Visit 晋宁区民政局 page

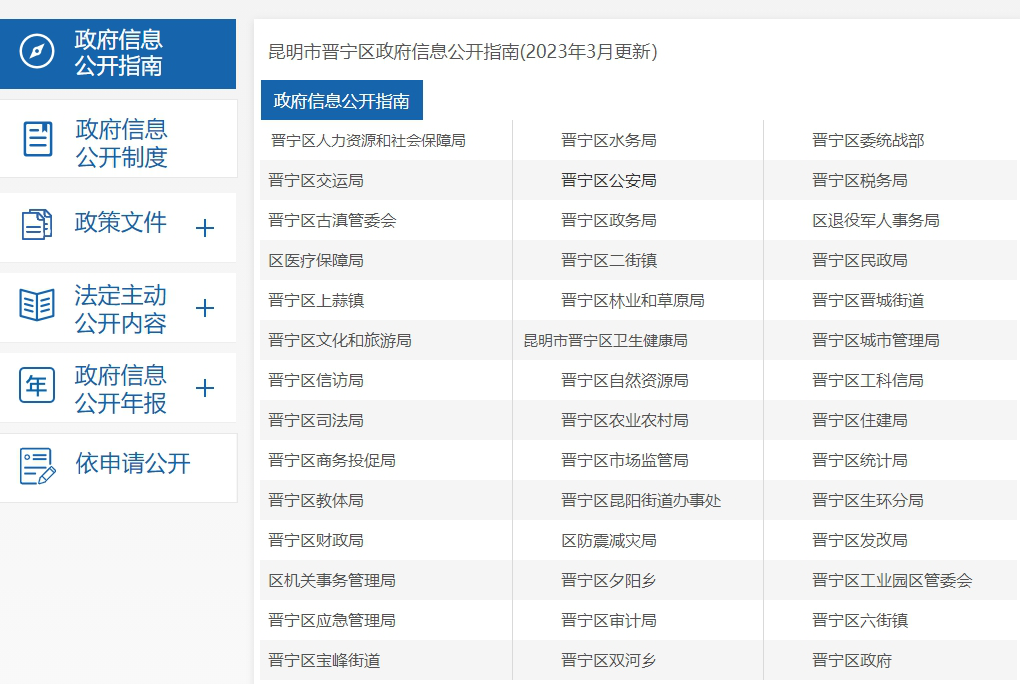pyautogui.click(x=860, y=260)
